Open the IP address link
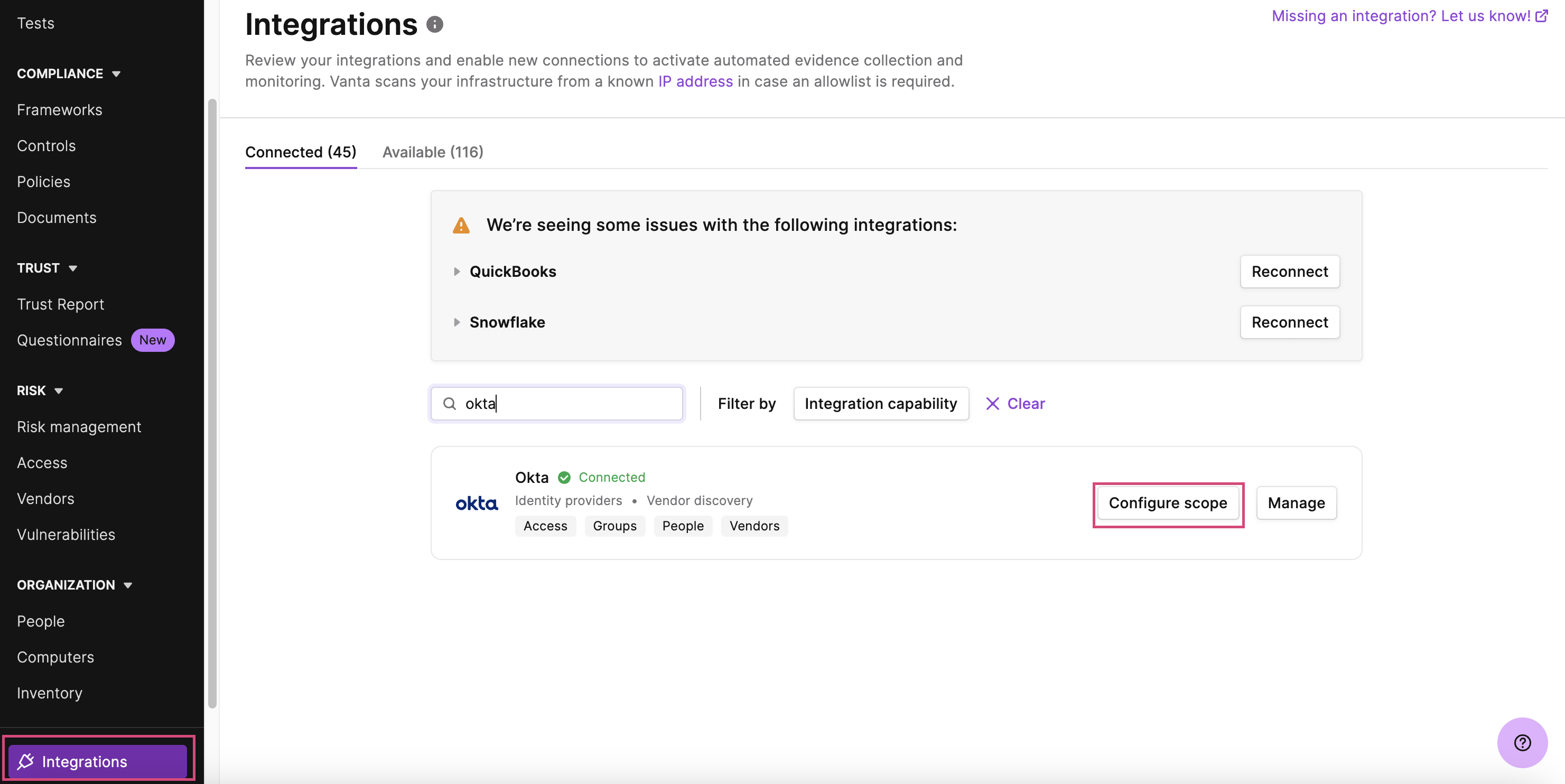The width and height of the screenshot is (1565, 784). (696, 81)
